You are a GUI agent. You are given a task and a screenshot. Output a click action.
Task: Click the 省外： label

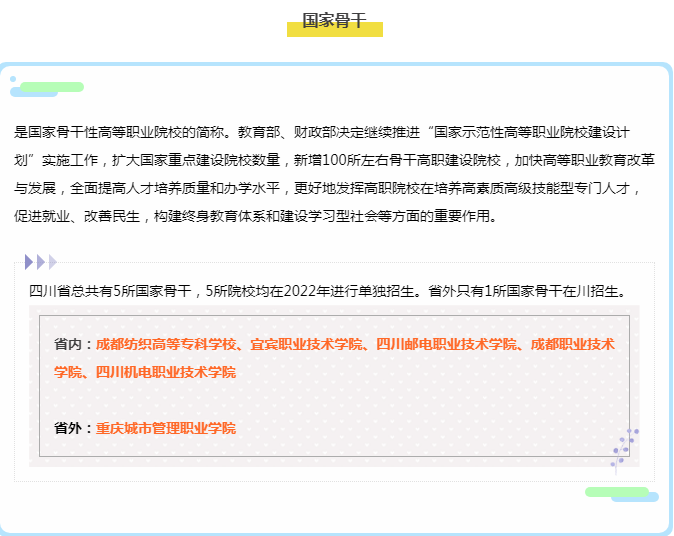[74, 428]
